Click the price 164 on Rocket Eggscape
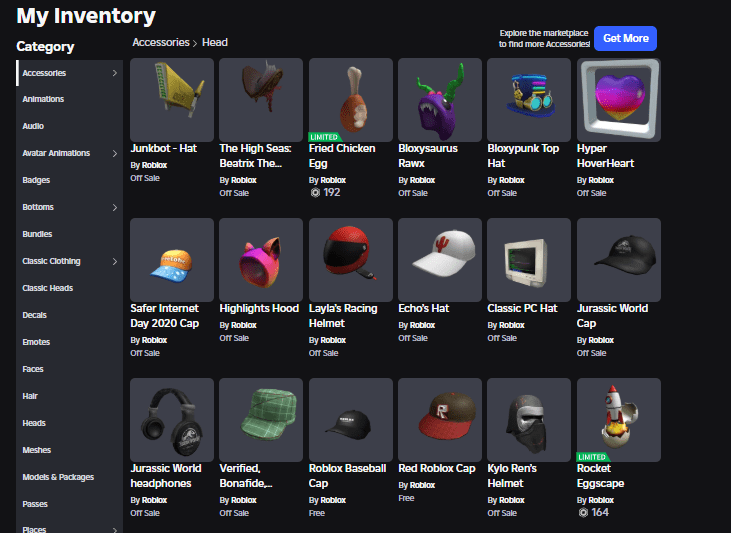Image resolution: width=731 pixels, height=533 pixels. click(x=600, y=512)
